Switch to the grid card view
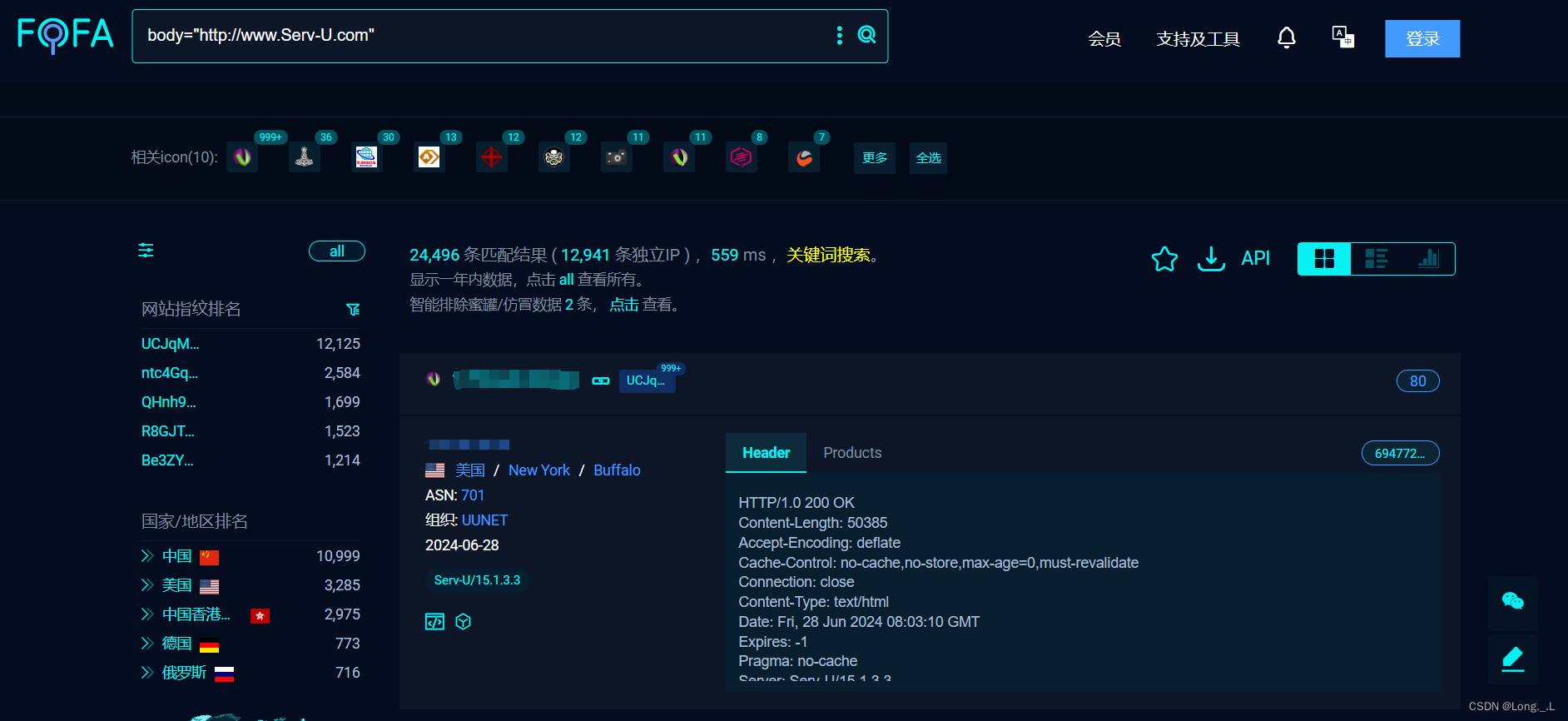 [x=1324, y=259]
